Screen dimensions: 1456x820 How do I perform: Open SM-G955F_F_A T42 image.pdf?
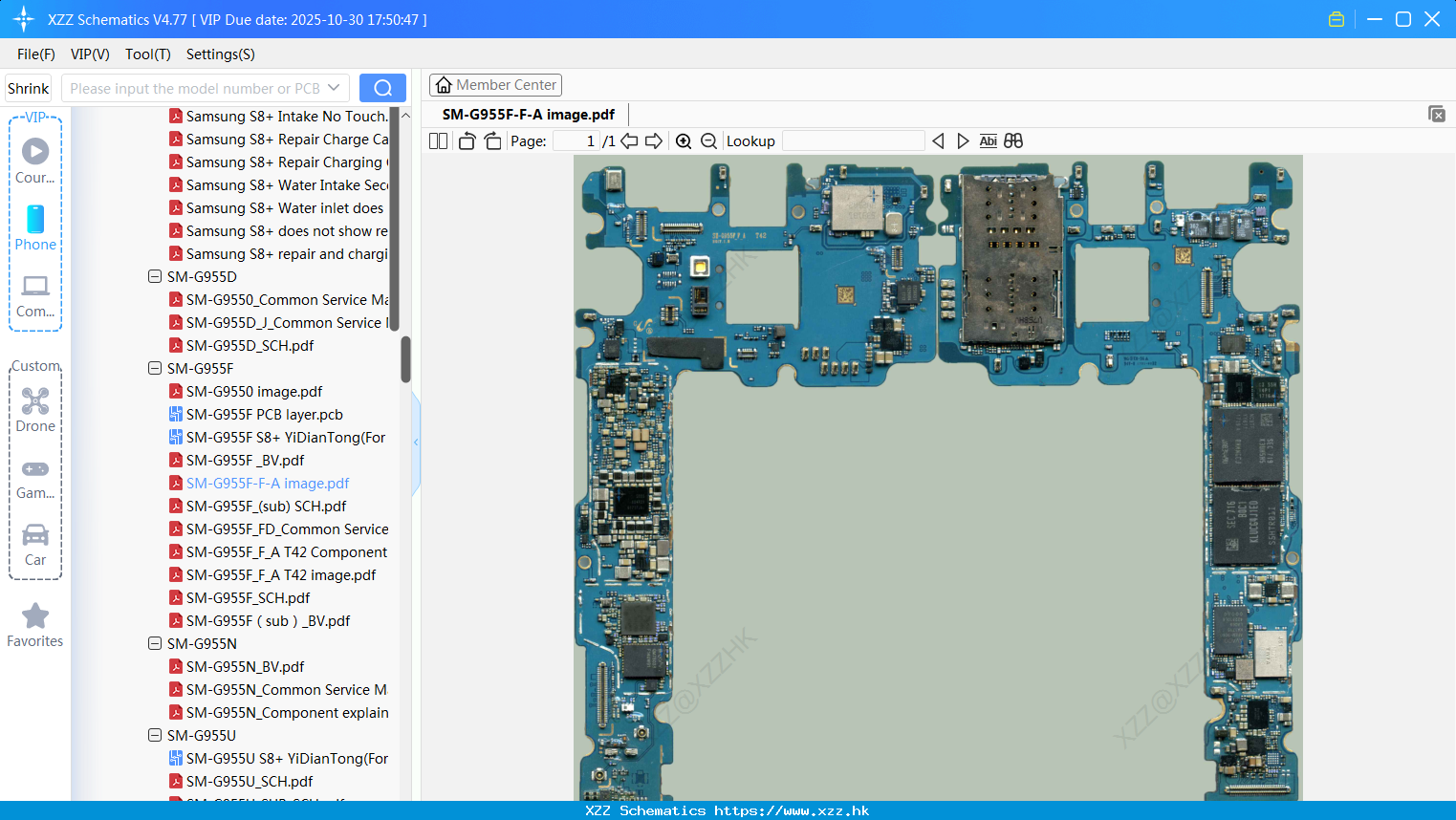click(281, 574)
